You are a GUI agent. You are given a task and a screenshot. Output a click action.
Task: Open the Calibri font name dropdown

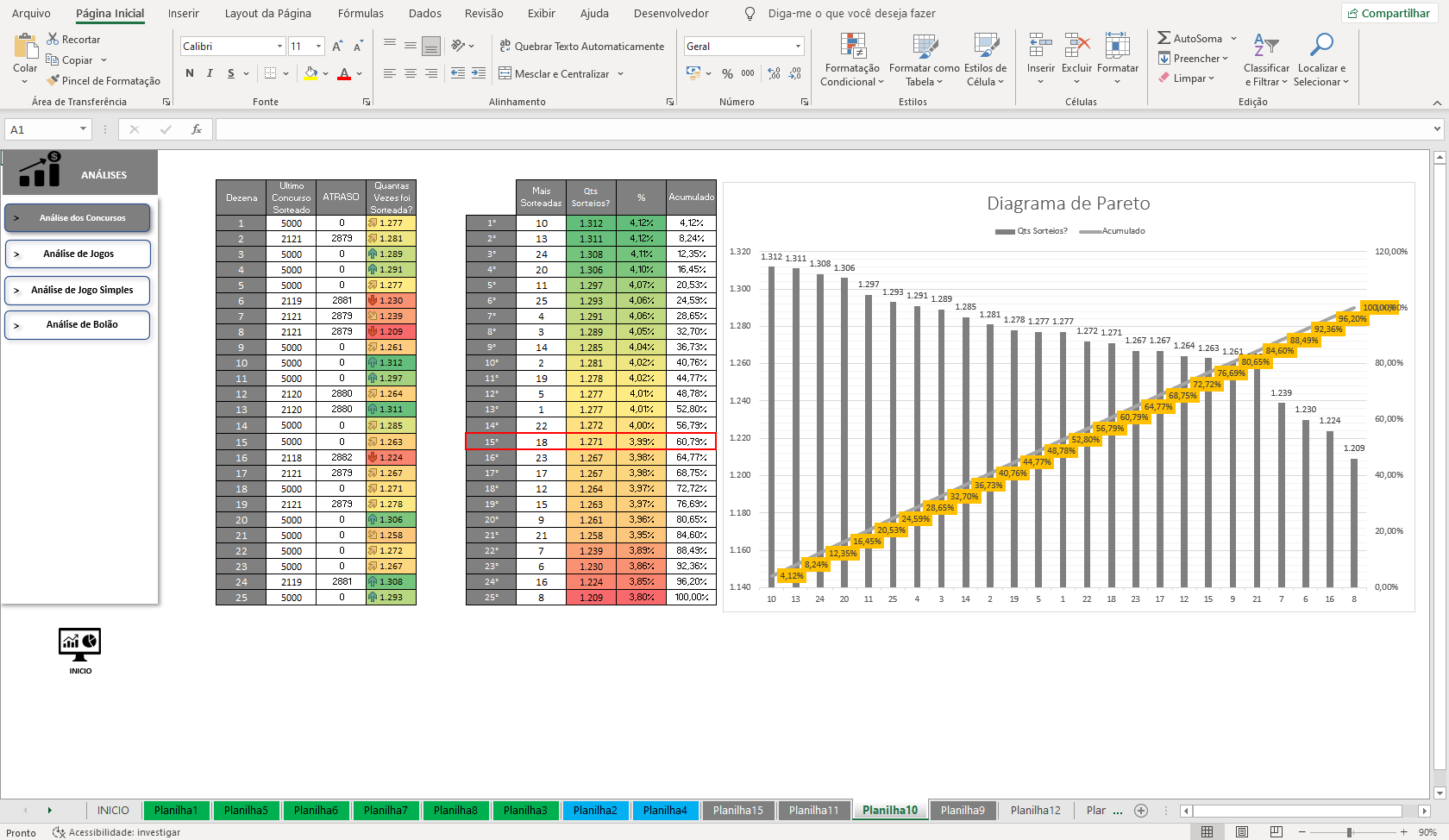coord(279,46)
